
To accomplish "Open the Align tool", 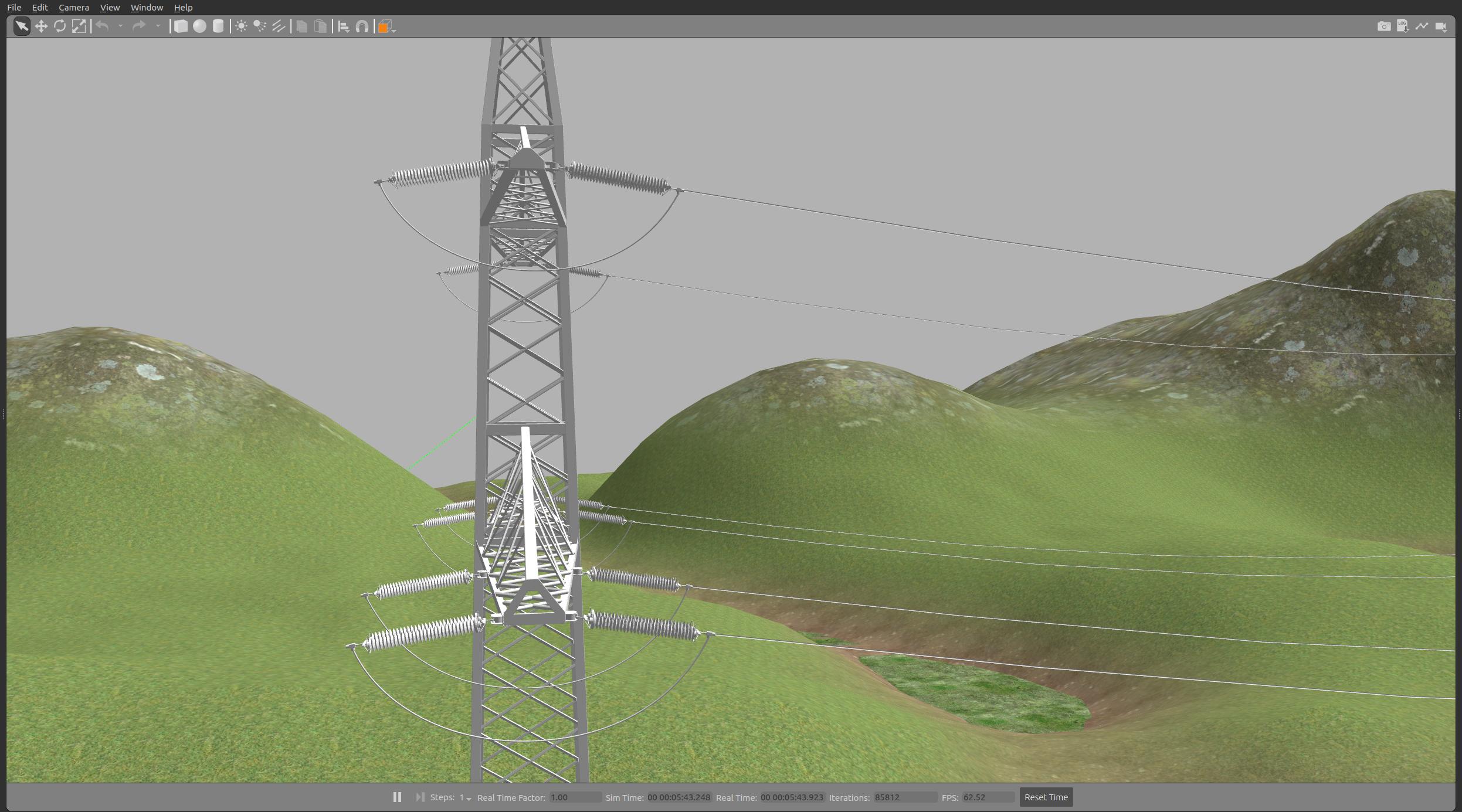I will tap(344, 26).
